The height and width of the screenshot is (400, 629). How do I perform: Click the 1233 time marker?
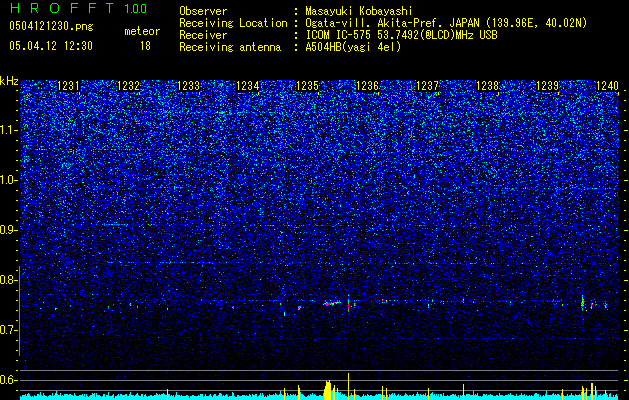click(188, 86)
